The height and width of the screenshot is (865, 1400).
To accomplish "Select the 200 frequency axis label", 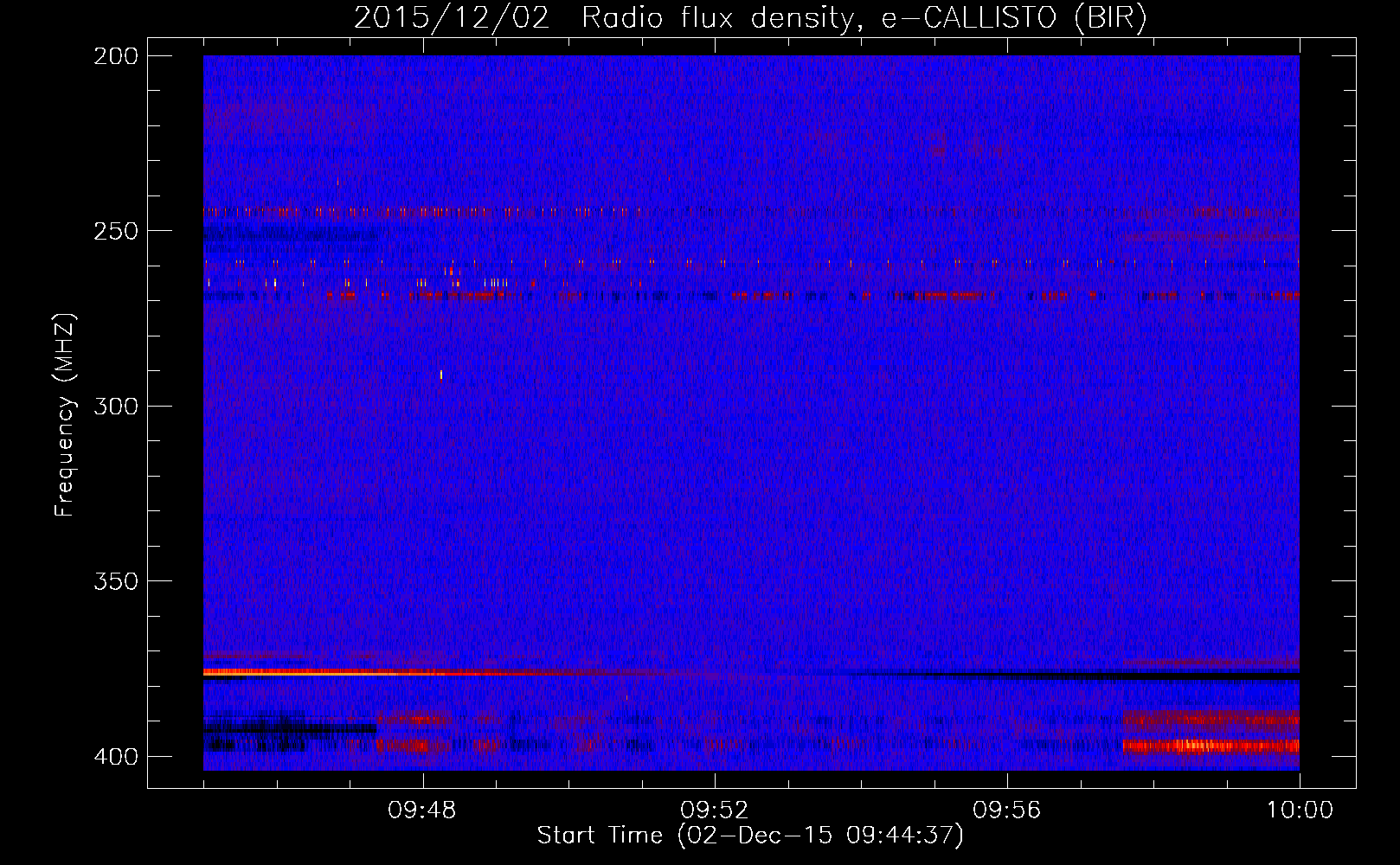I will (115, 56).
